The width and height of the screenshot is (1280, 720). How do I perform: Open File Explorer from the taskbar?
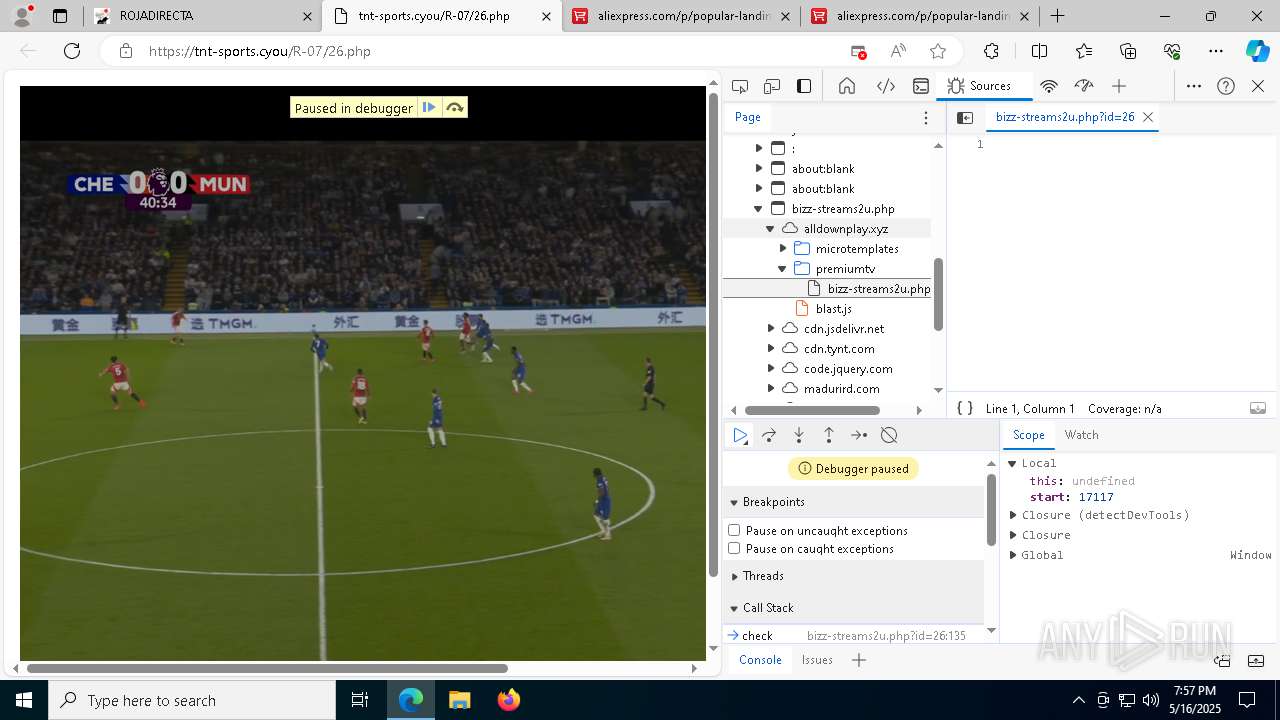click(460, 700)
